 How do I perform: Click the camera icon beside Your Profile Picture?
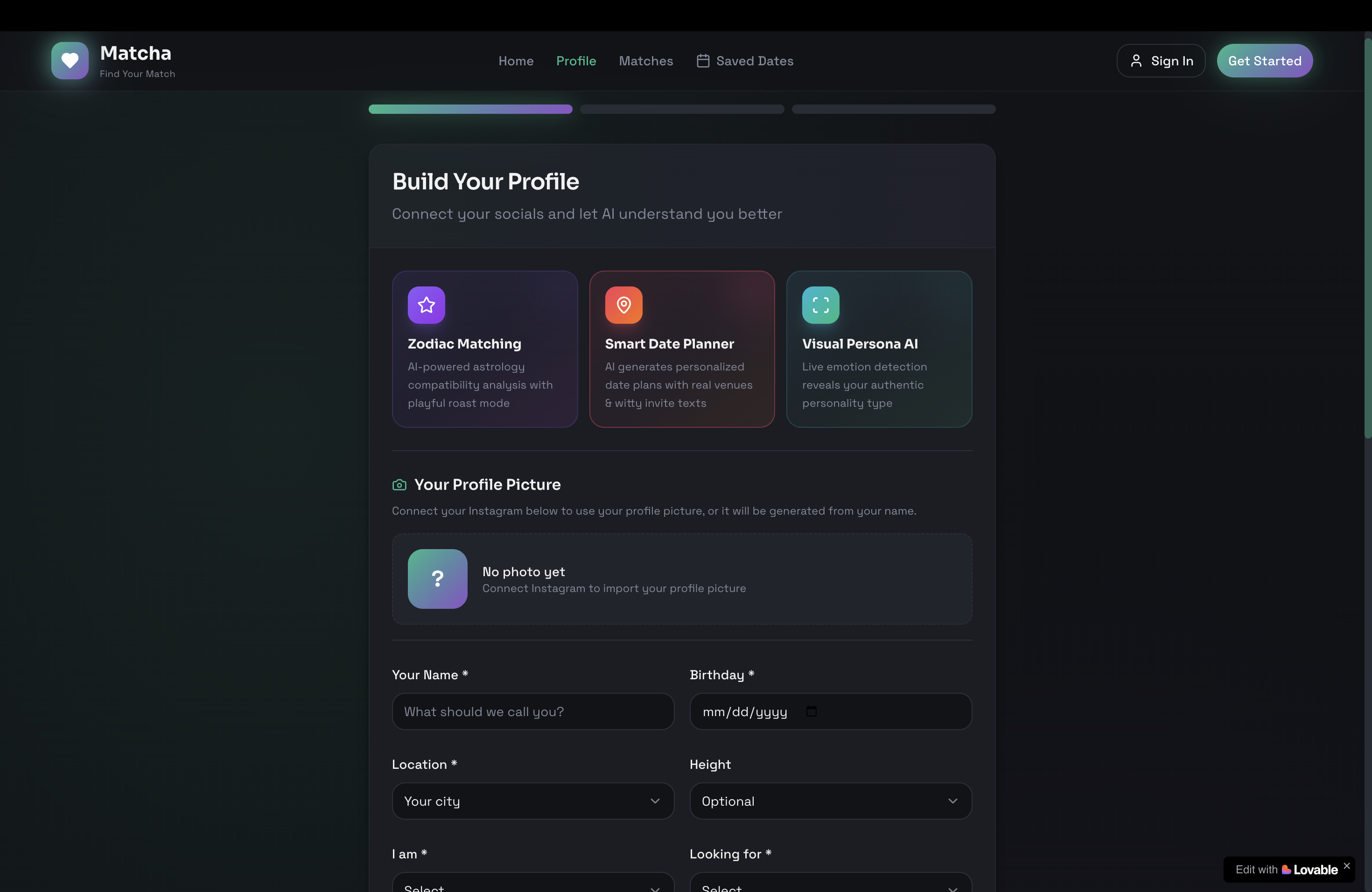click(399, 485)
